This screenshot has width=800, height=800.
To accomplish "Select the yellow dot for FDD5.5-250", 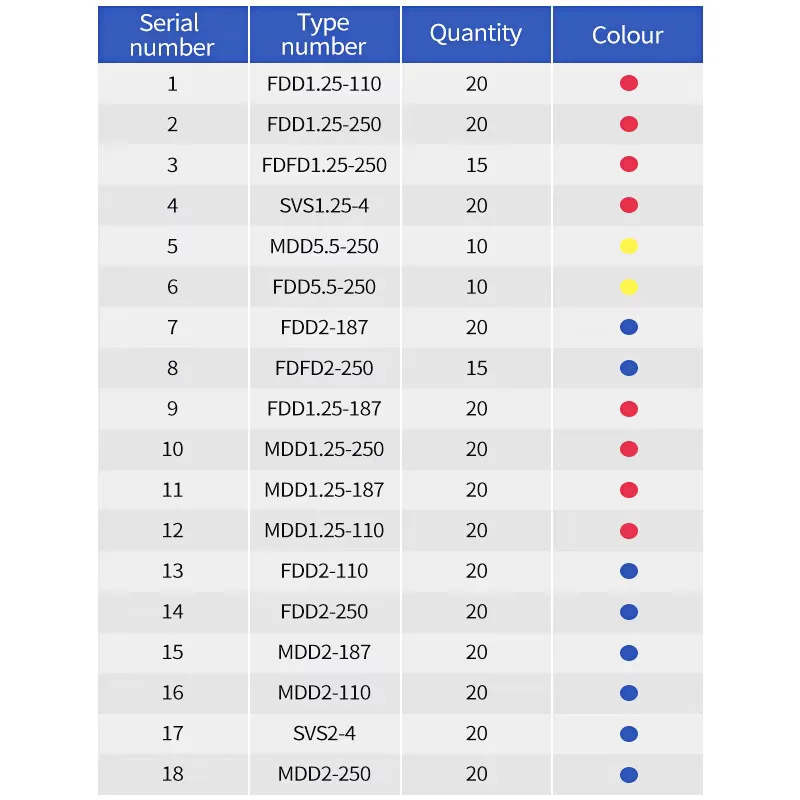I will click(629, 287).
